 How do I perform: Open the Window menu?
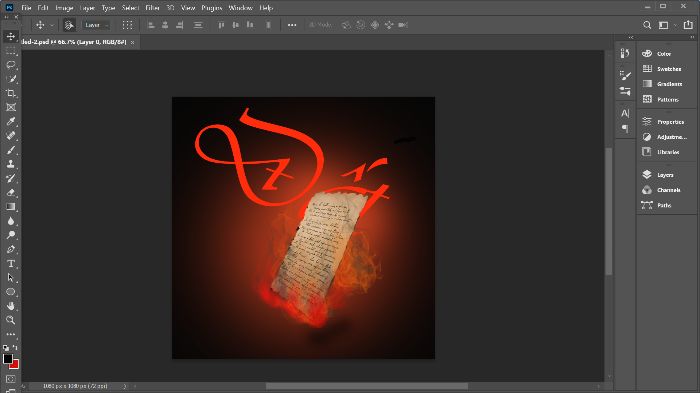point(241,8)
